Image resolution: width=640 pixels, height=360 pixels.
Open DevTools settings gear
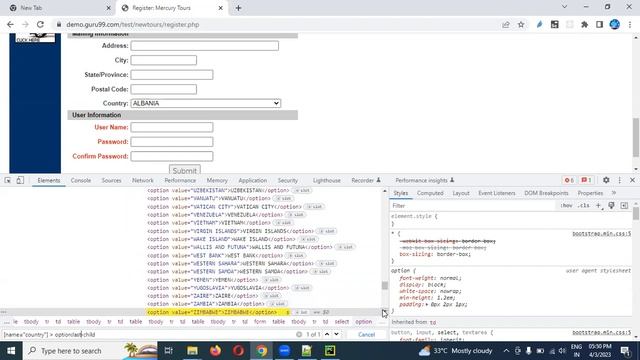click(606, 180)
